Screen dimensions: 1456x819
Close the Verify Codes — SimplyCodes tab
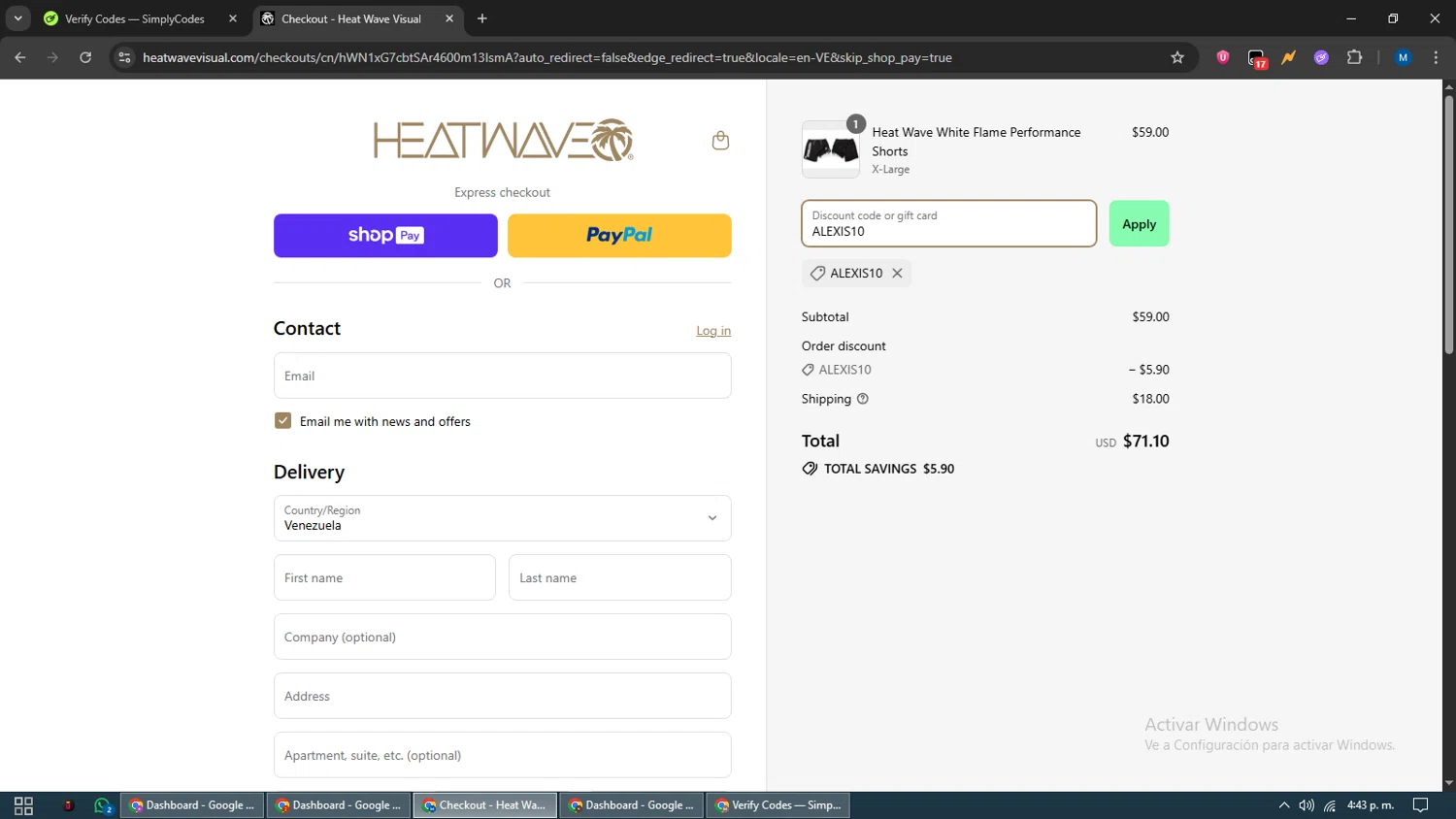click(x=233, y=18)
